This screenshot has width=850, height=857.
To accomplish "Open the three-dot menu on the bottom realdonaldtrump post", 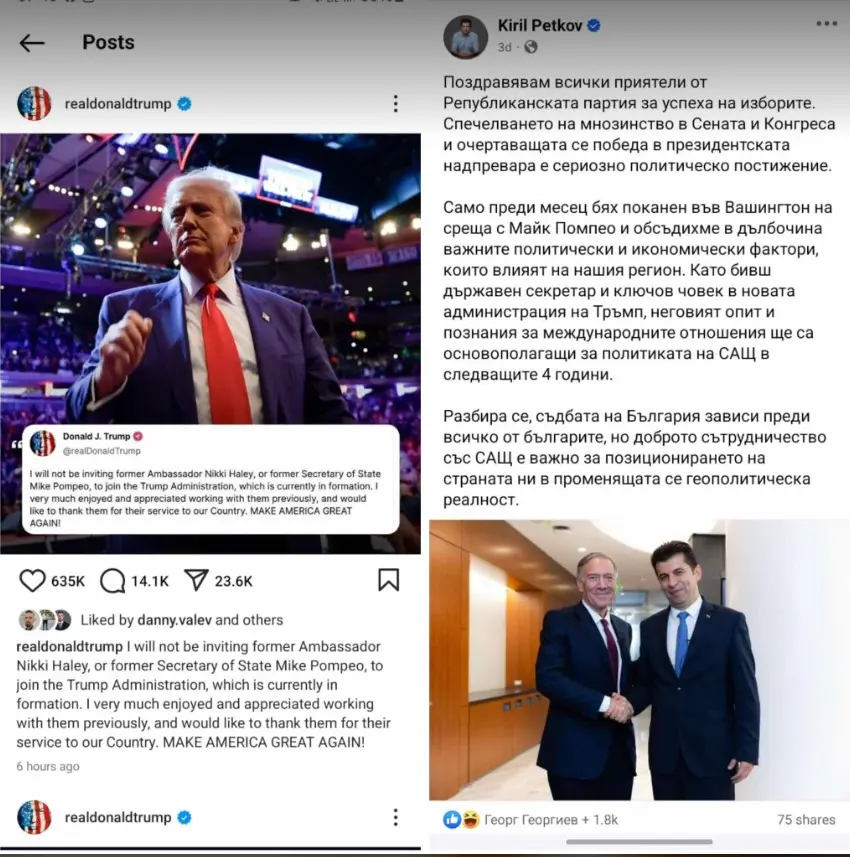I will (x=396, y=817).
